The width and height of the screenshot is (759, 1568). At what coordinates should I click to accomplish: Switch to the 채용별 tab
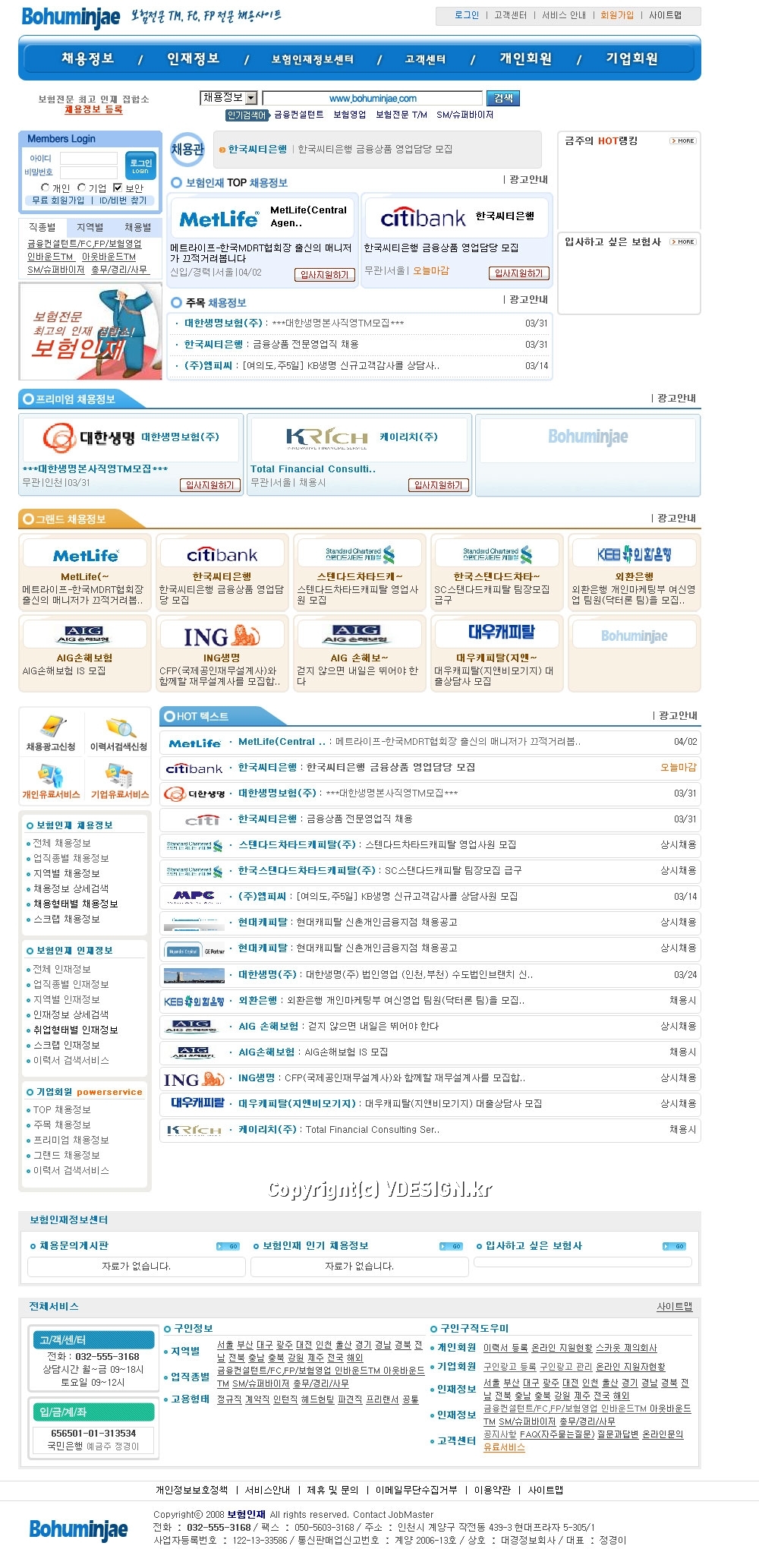click(x=138, y=227)
